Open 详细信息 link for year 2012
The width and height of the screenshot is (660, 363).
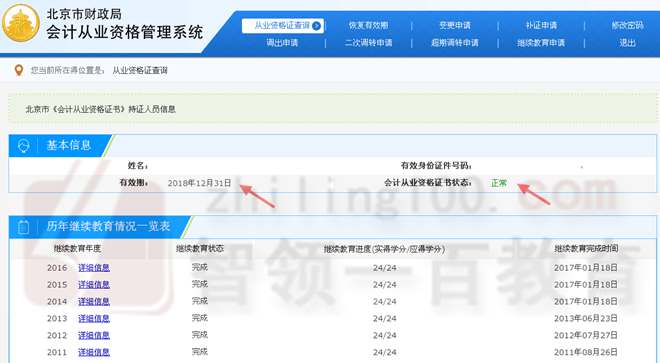94,335
